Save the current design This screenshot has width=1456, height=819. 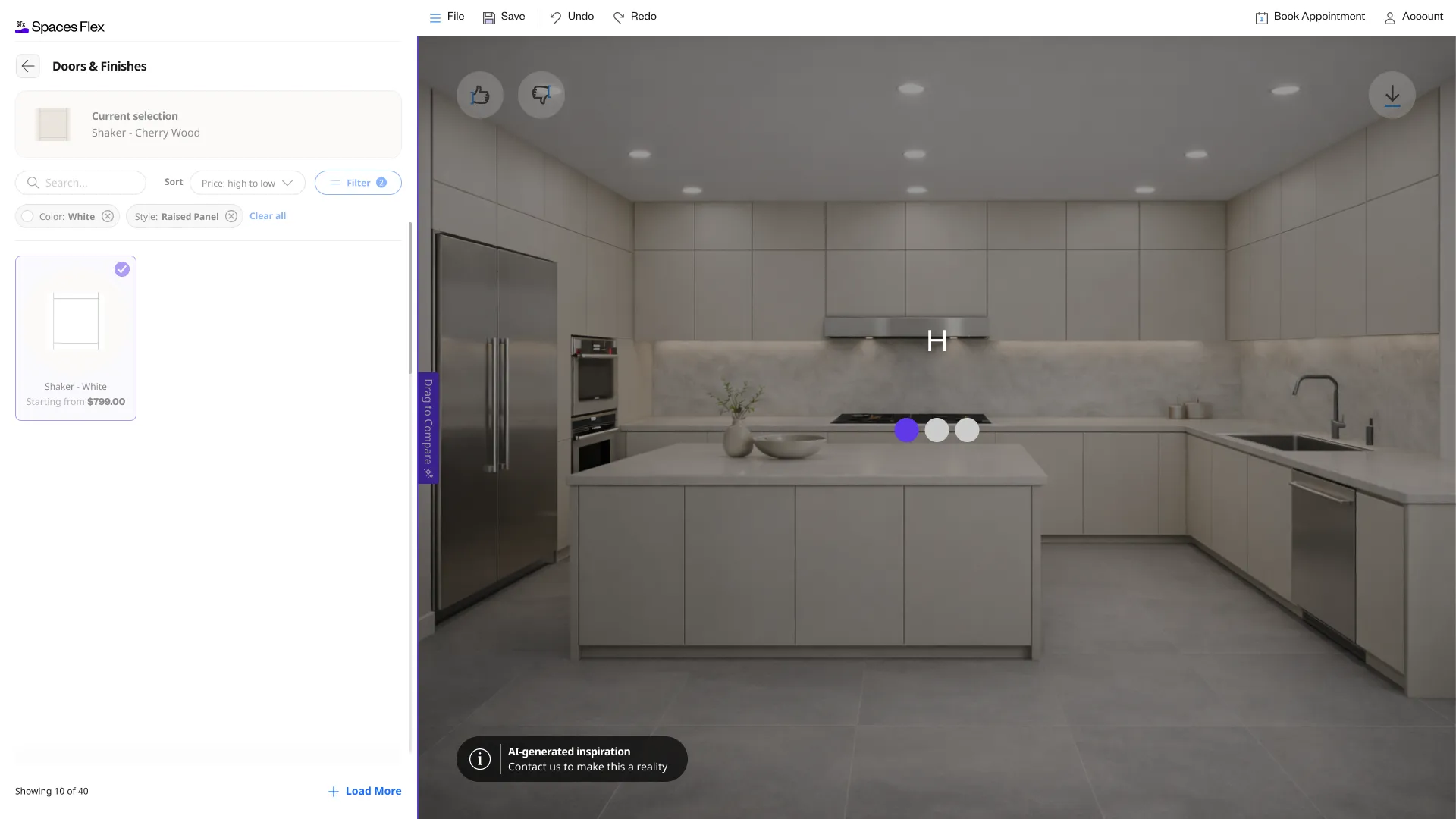[504, 17]
